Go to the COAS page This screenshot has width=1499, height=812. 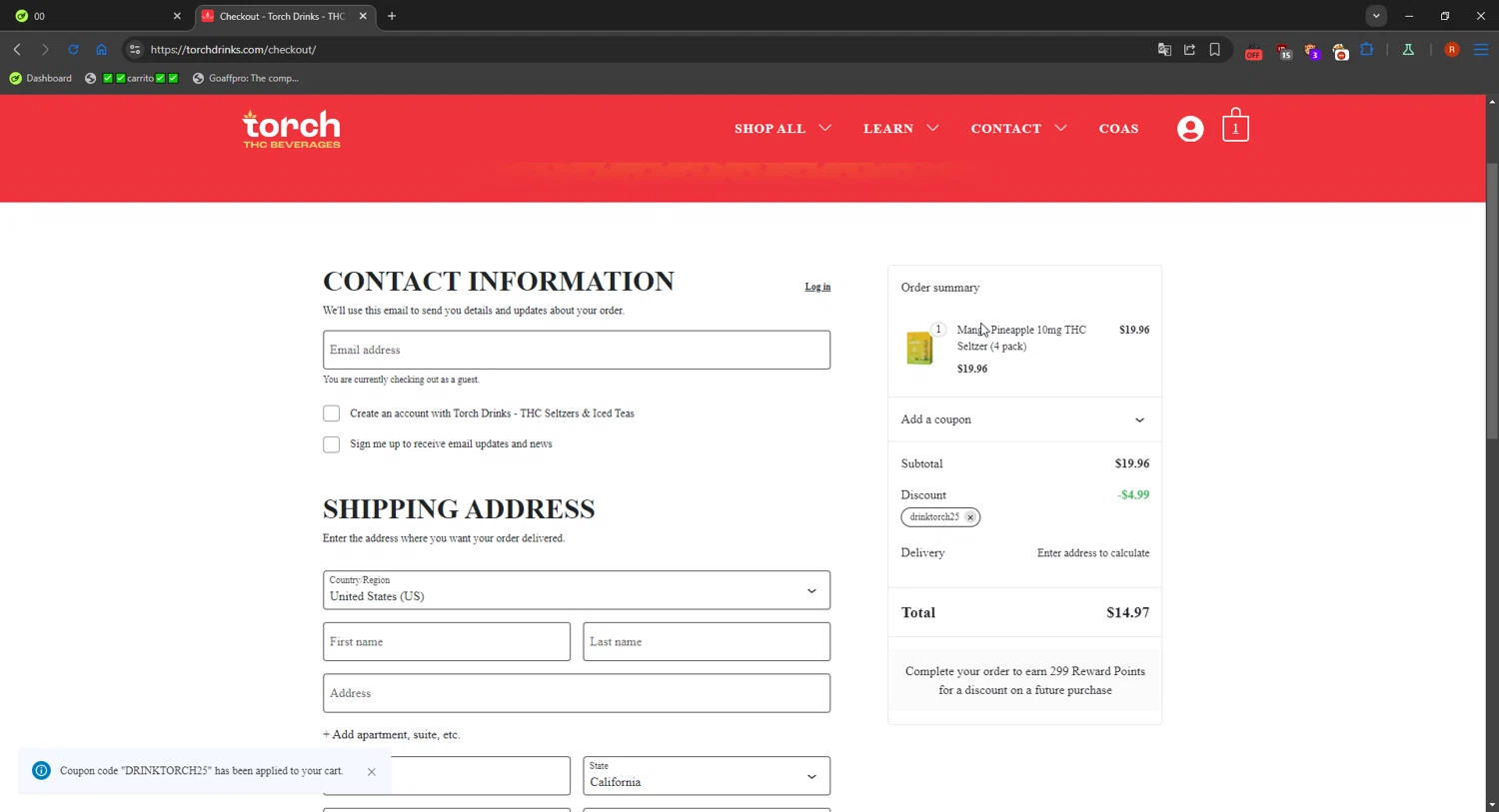[1118, 128]
